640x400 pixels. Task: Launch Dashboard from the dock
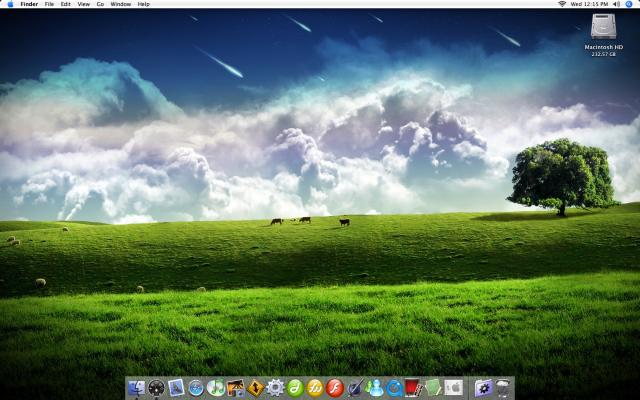tap(156, 388)
